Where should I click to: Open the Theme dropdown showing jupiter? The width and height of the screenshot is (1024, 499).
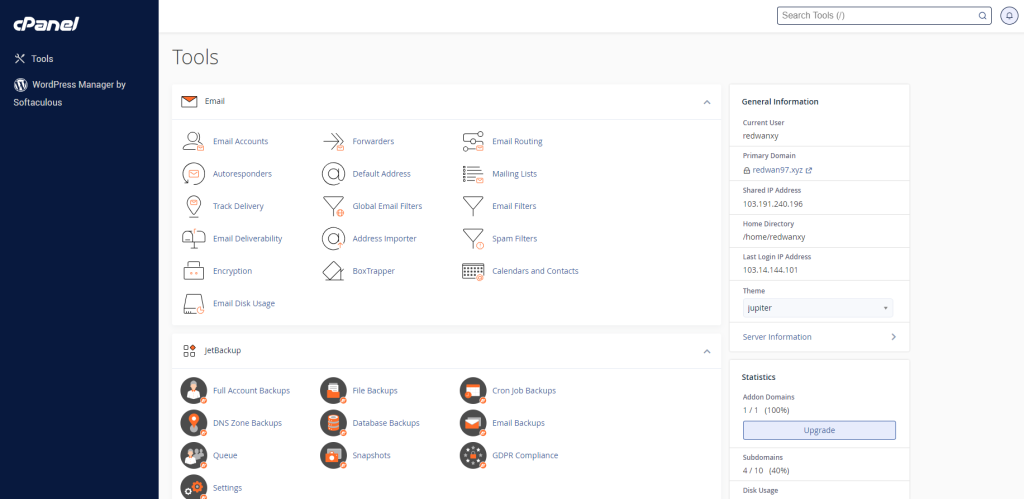(817, 308)
